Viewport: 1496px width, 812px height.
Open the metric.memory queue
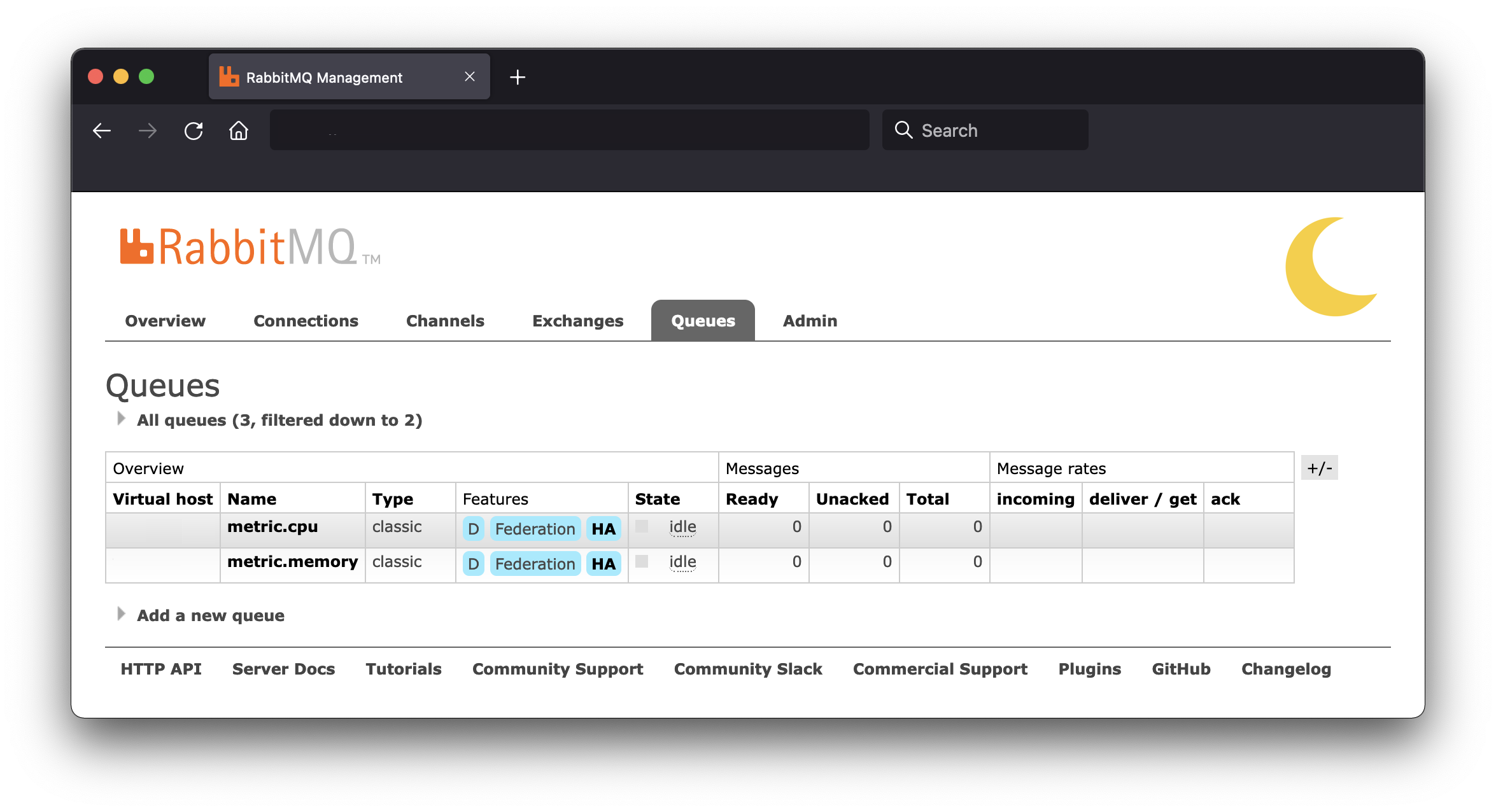[293, 562]
